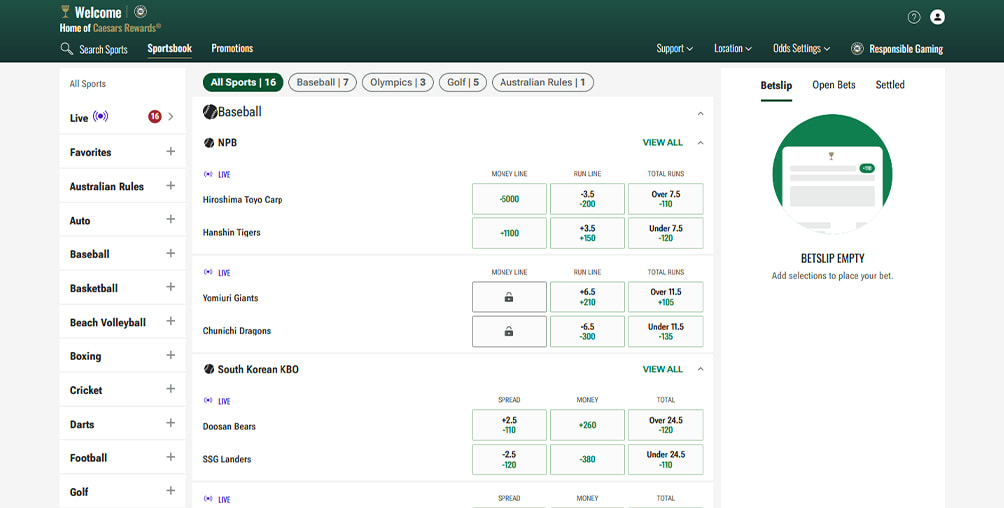Click the Caesars trophy logo
Screen dimensions: 1004x508
[x=65, y=11]
